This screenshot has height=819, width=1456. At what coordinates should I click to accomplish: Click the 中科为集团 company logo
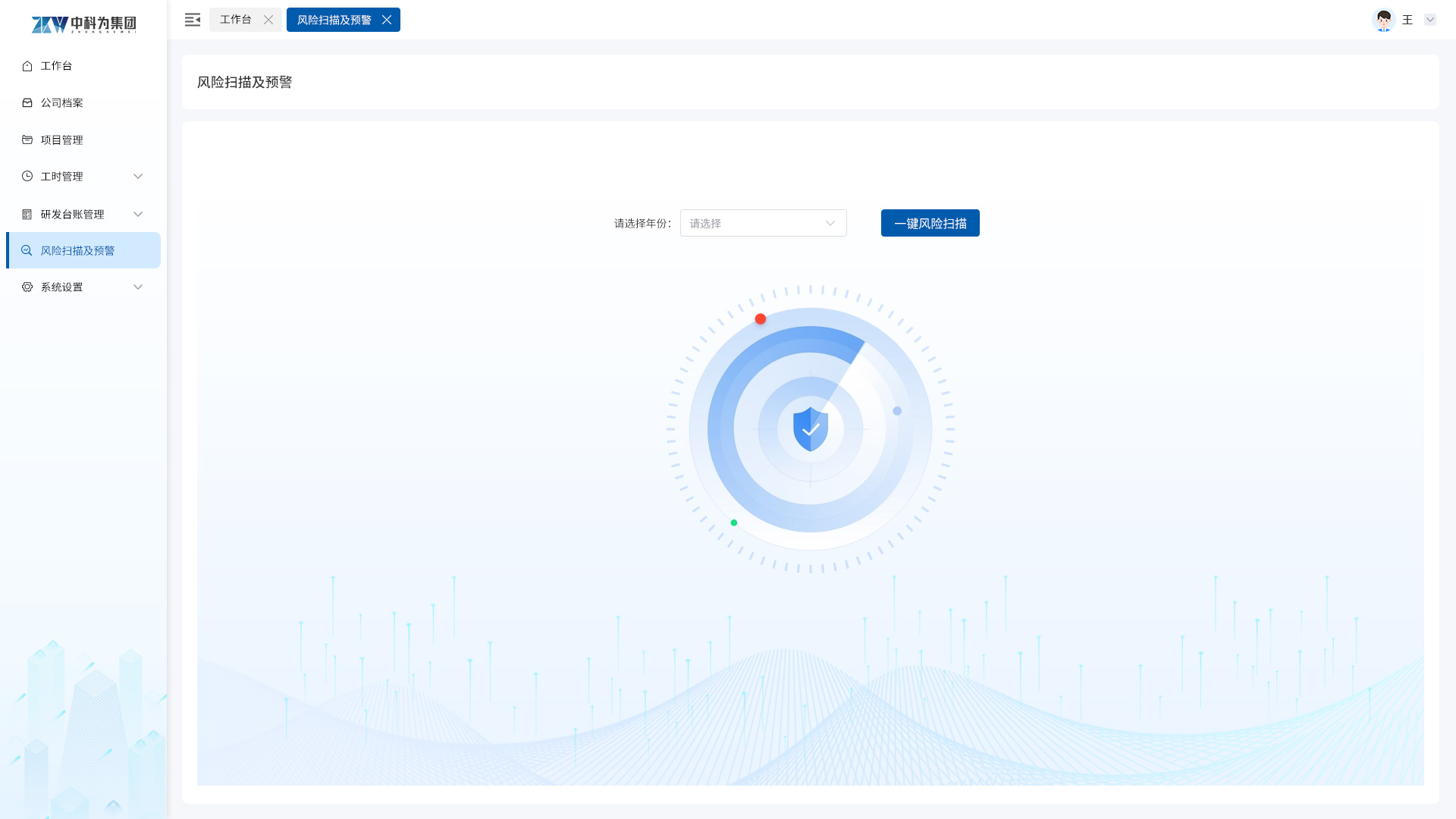click(83, 24)
